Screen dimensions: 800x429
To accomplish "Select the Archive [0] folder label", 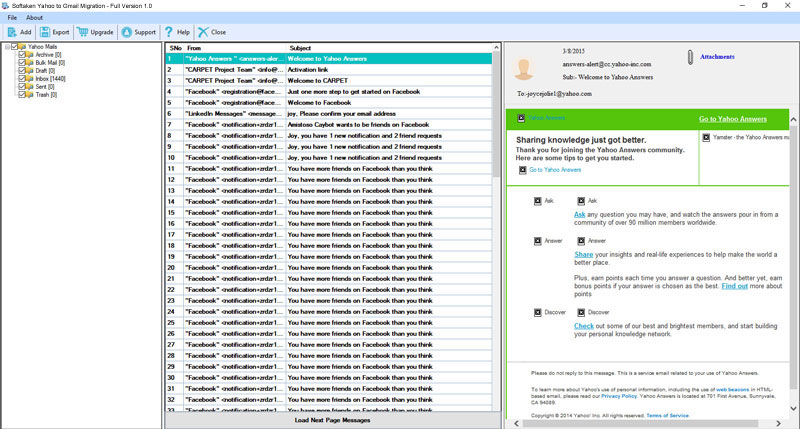I will pyautogui.click(x=48, y=55).
